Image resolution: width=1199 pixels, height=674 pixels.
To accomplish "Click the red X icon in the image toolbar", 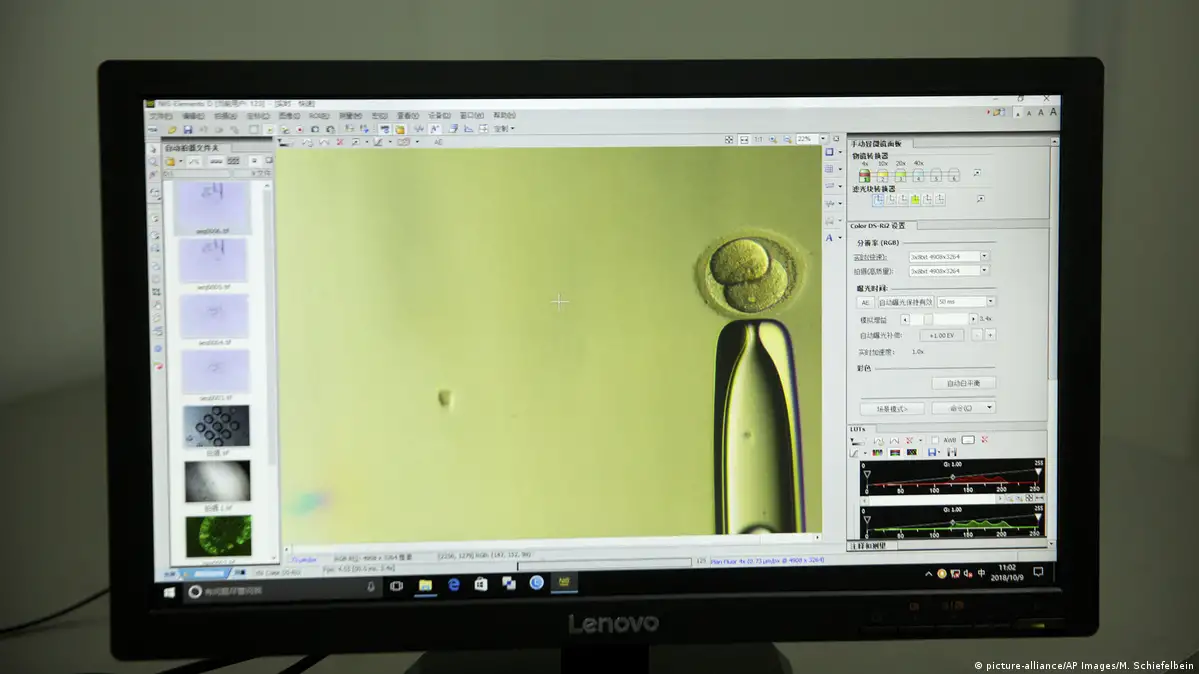I will coord(339,142).
